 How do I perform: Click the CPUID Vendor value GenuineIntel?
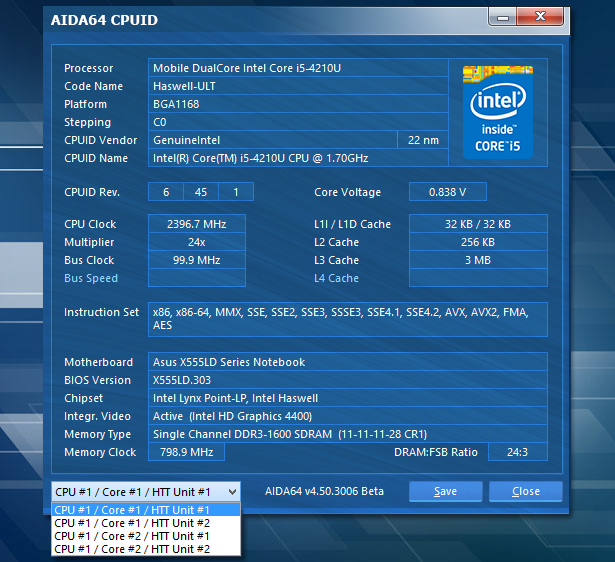[x=273, y=140]
